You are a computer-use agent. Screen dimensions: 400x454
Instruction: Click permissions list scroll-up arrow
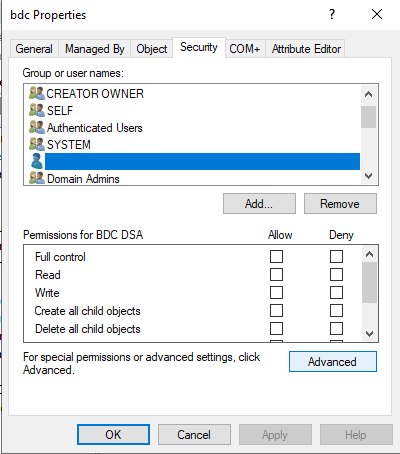point(369,254)
